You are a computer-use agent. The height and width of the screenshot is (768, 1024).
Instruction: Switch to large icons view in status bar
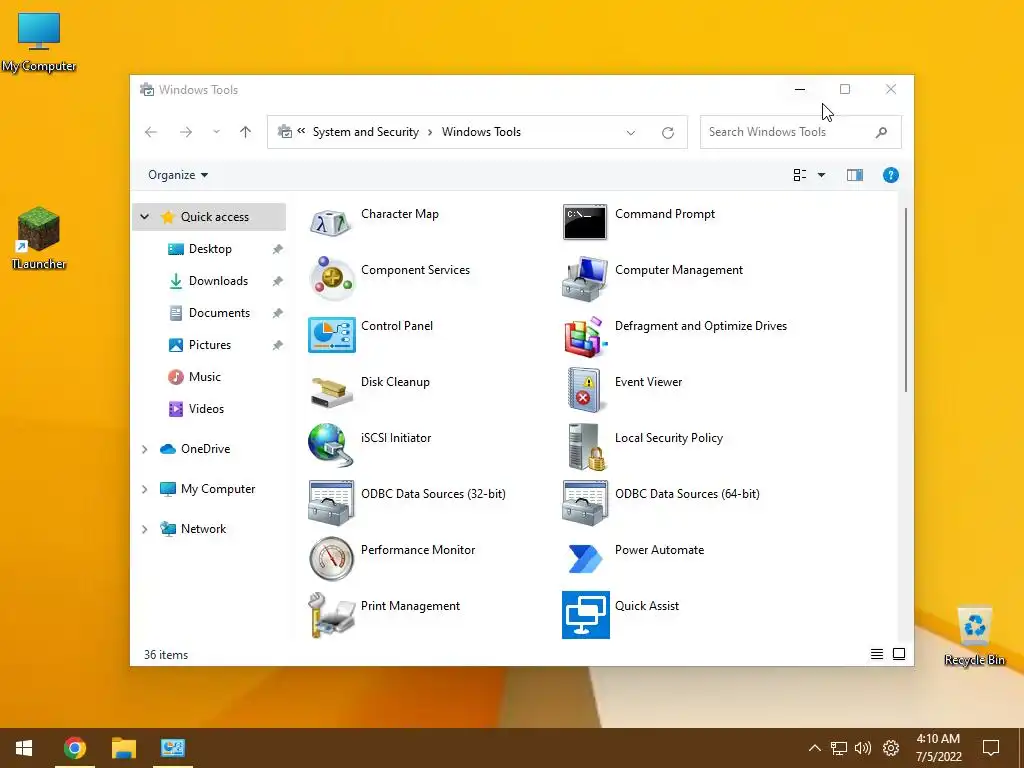click(899, 654)
